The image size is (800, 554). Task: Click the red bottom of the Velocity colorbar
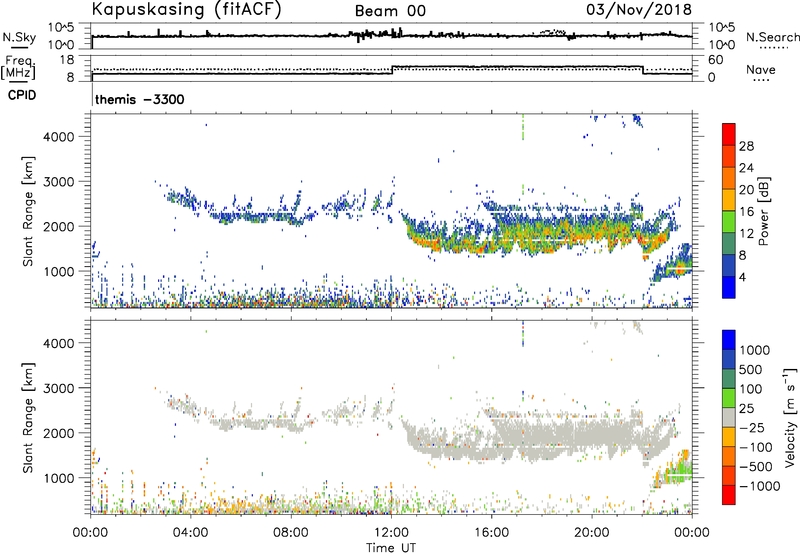pos(729,495)
